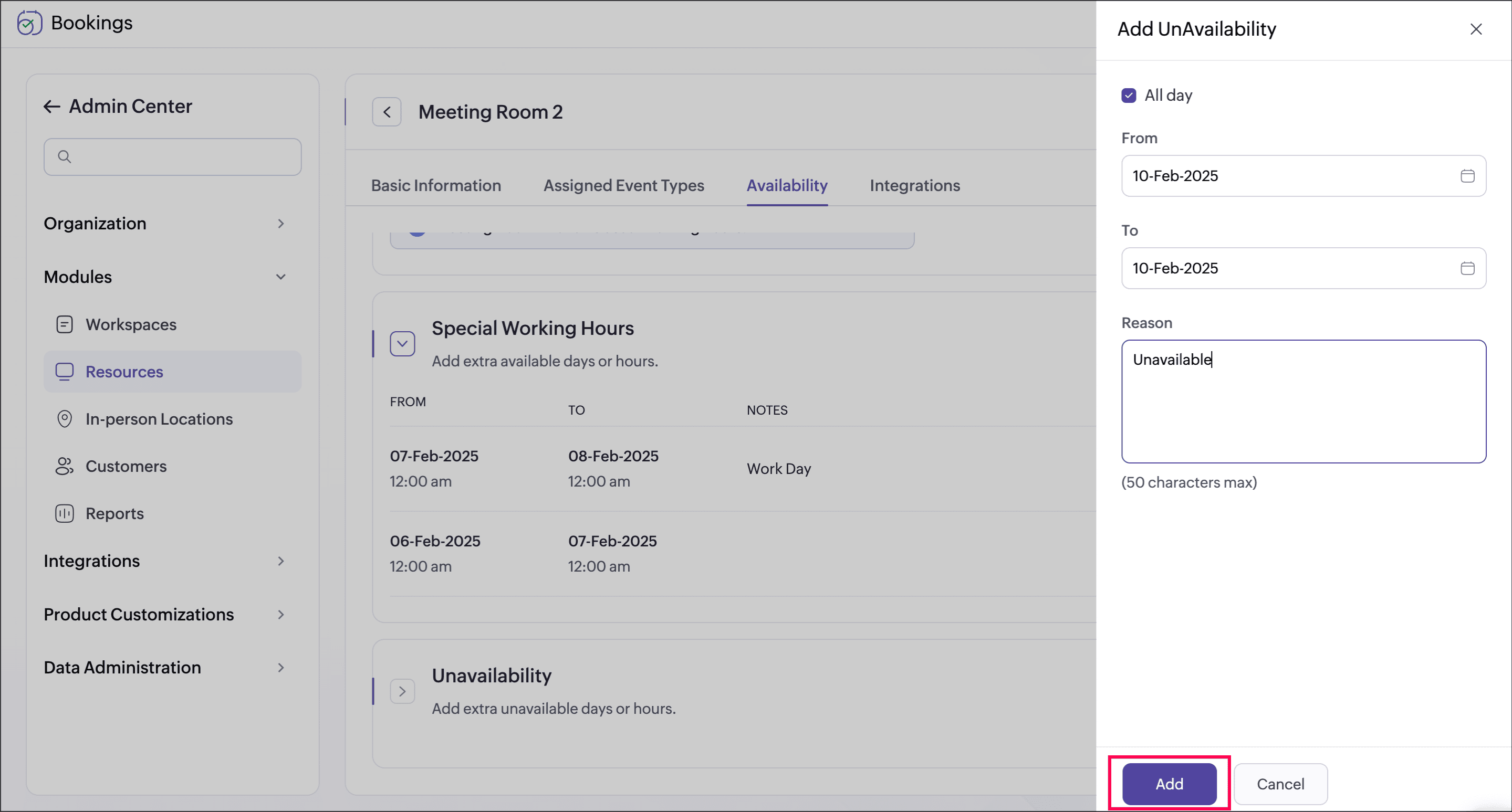
Task: Expand the Unavailability section
Action: [x=403, y=691]
